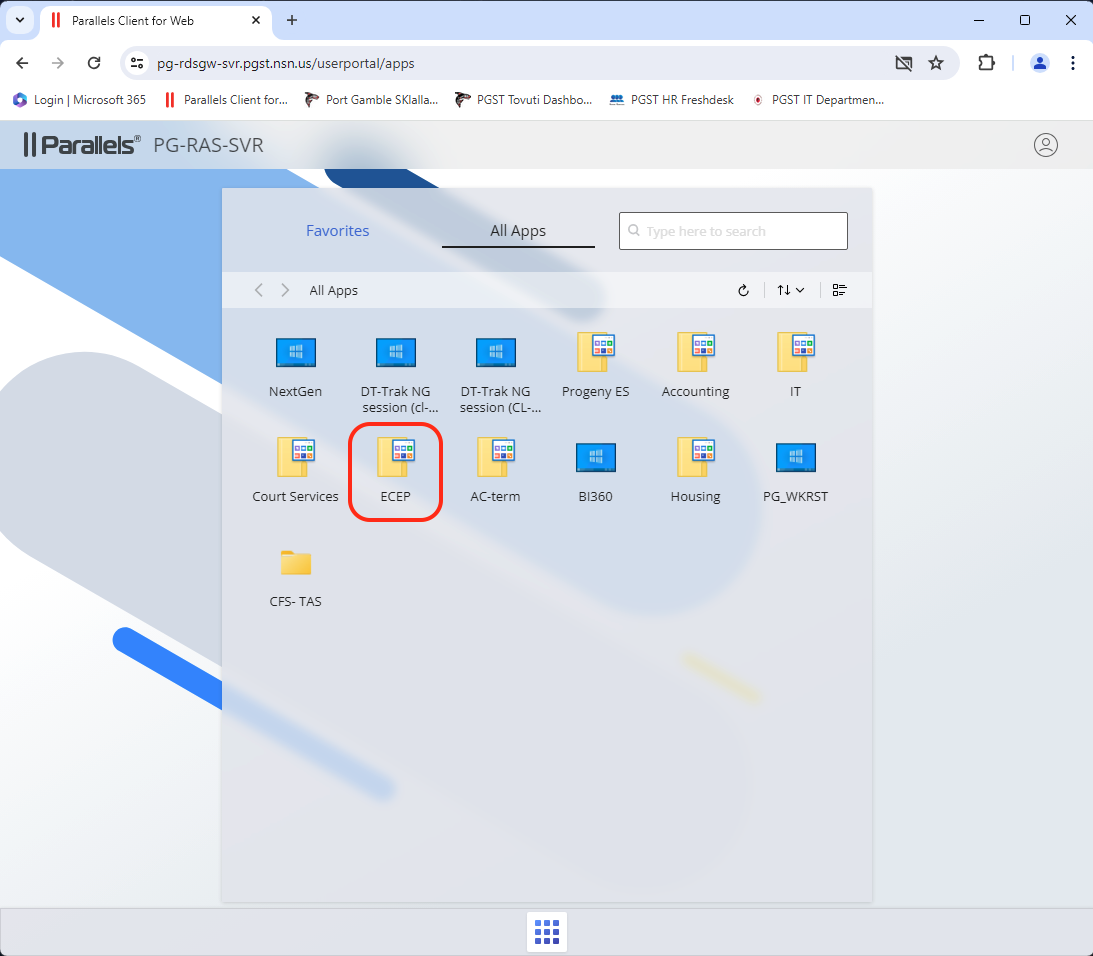Open the sort order dropdown
This screenshot has width=1093, height=956.
pos(790,290)
